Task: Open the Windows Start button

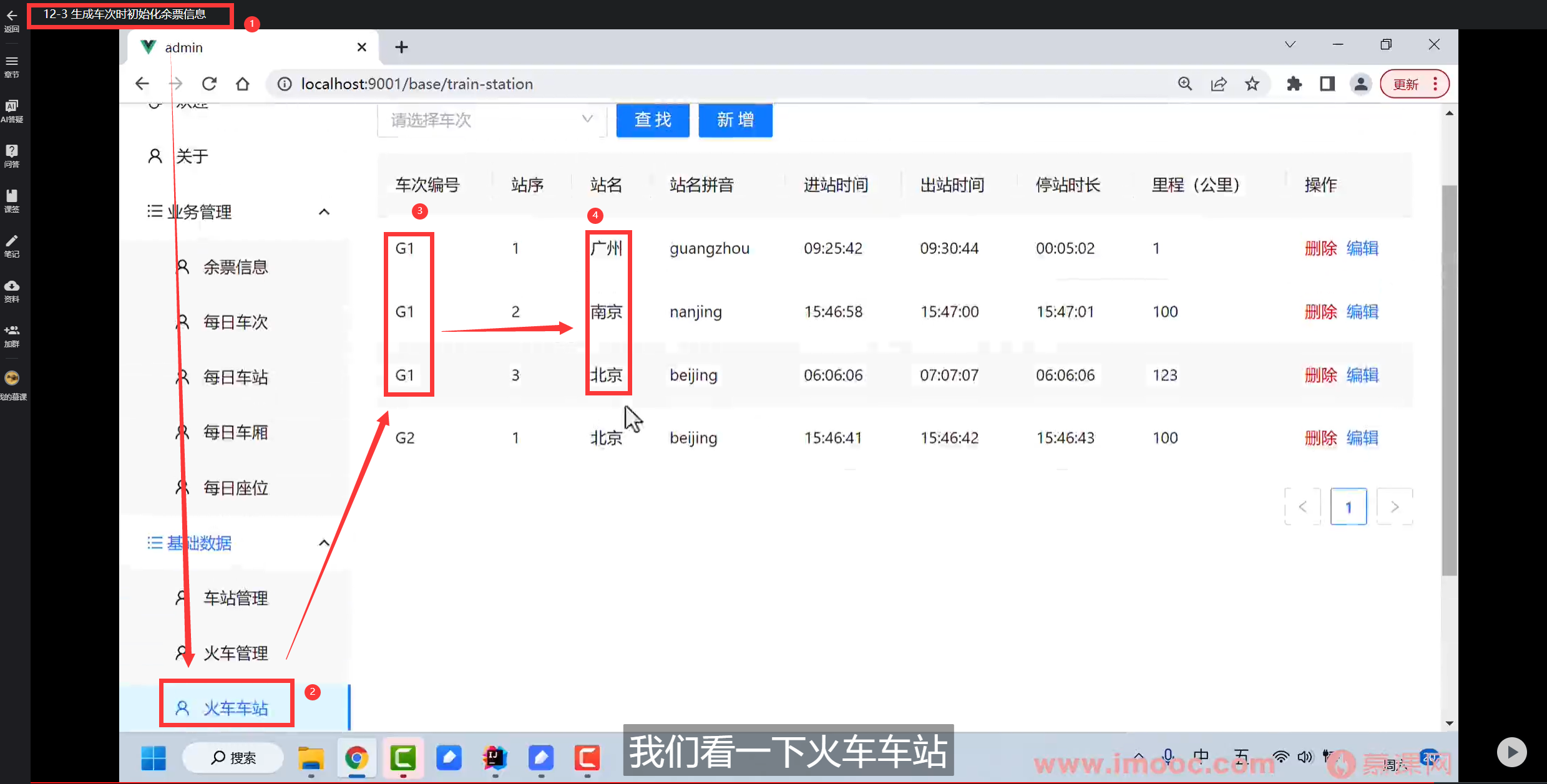Action: pos(154,758)
